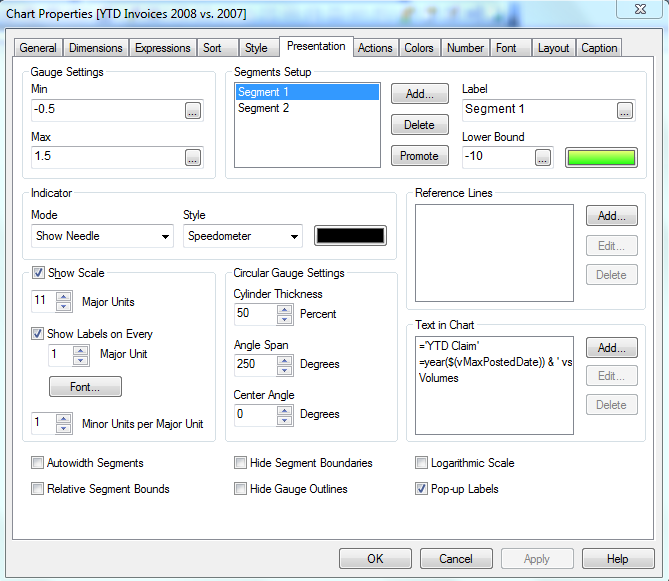Screen dimensions: 669x581
Task: Enable Autowidth Segments
Action: coord(37,463)
